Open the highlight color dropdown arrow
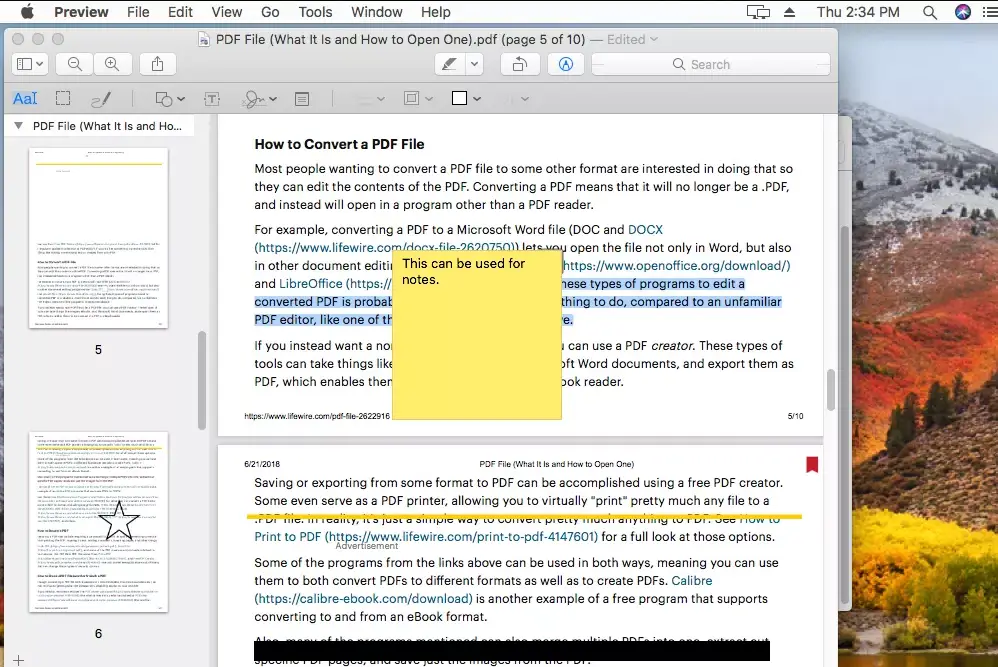 click(475, 64)
